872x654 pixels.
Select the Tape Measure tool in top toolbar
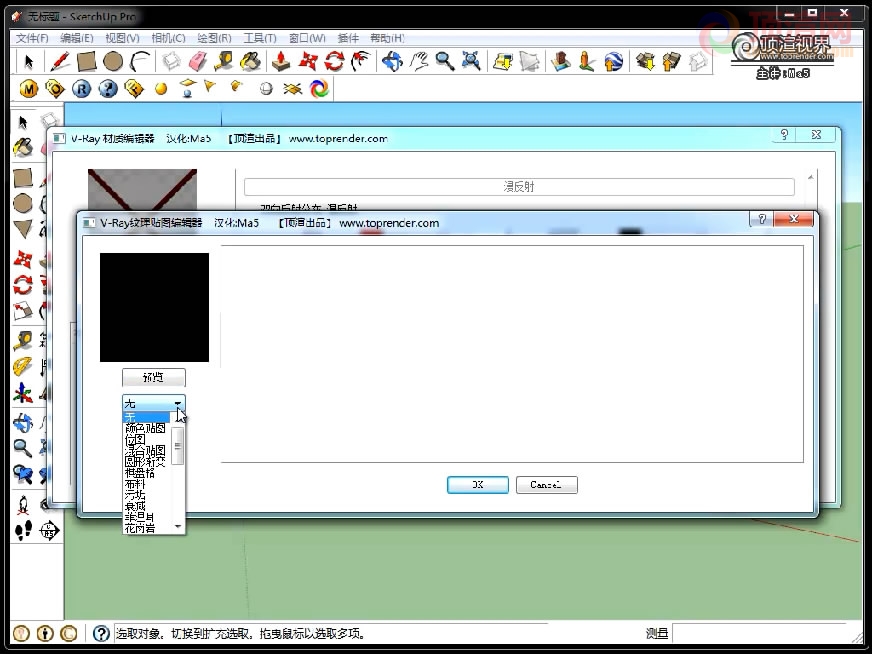224,61
